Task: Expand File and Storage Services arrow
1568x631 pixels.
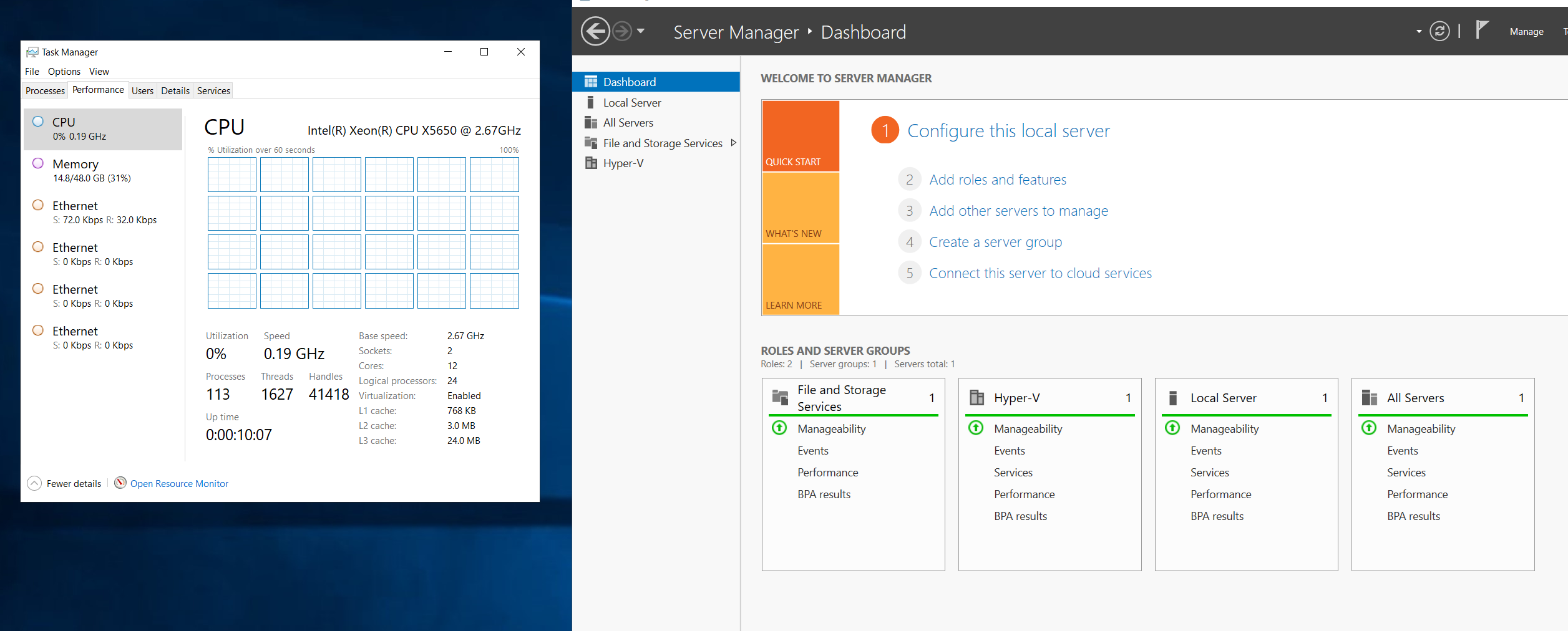Action: point(733,143)
